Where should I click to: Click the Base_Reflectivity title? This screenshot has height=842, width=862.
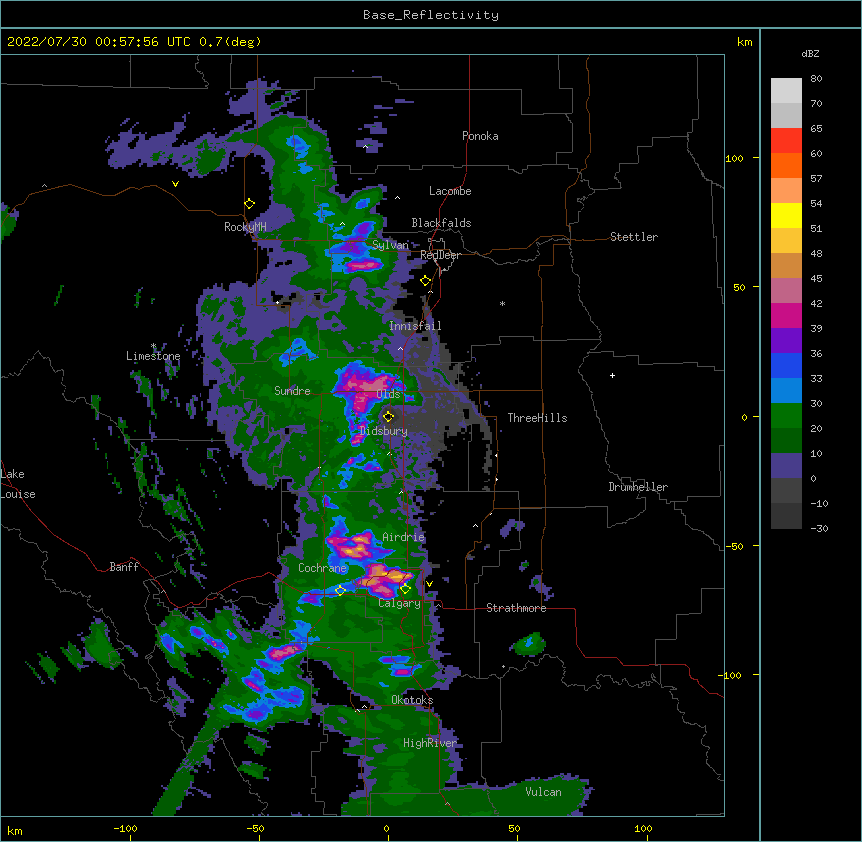click(x=431, y=15)
